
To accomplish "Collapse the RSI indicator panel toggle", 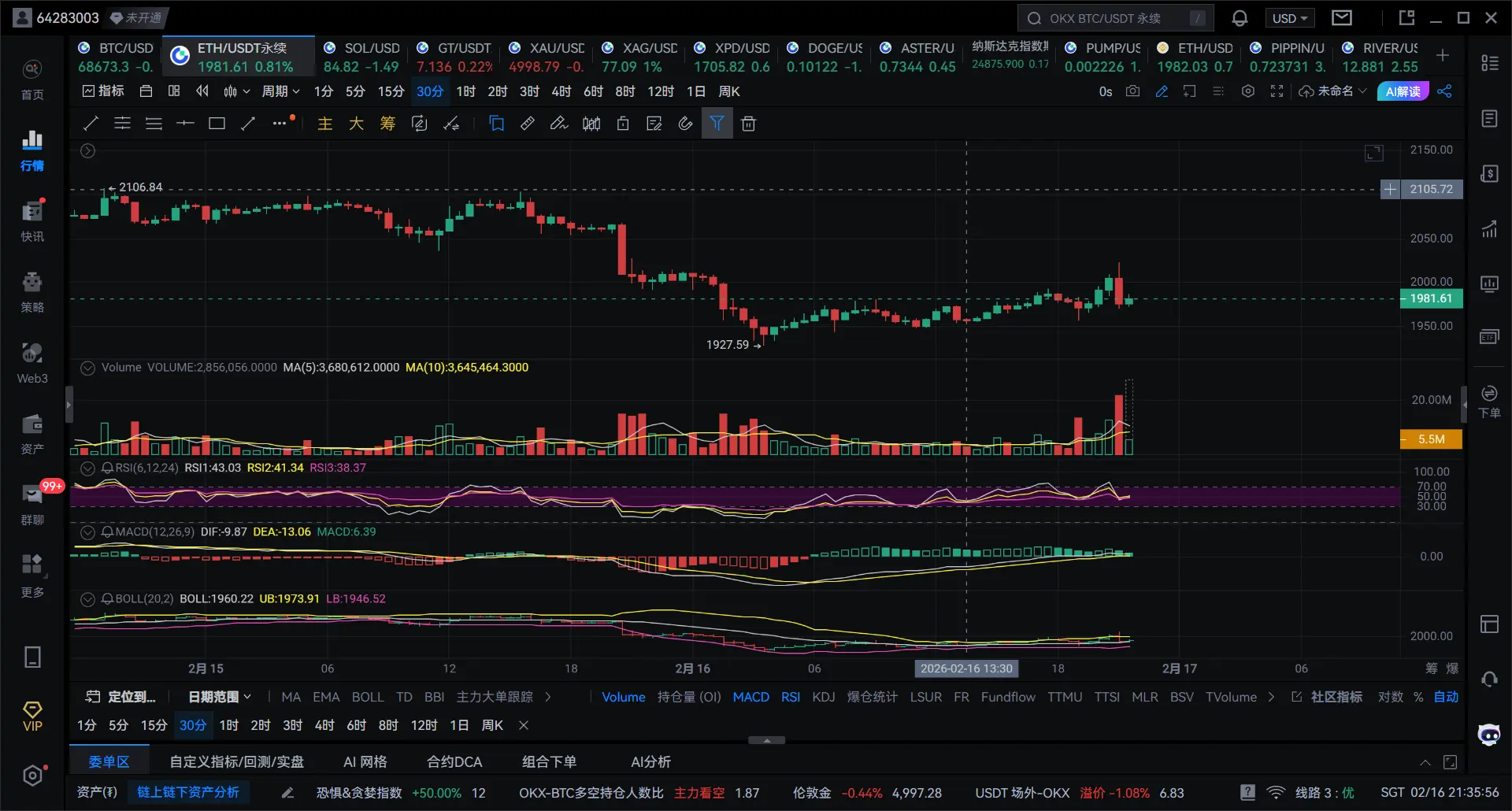I will pyautogui.click(x=88, y=468).
